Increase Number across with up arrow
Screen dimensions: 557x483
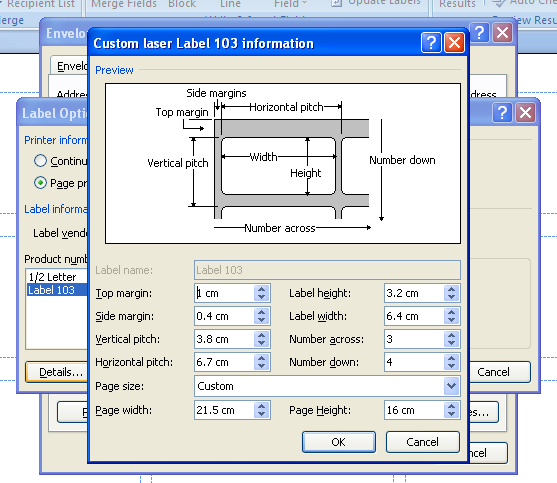pyautogui.click(x=451, y=335)
